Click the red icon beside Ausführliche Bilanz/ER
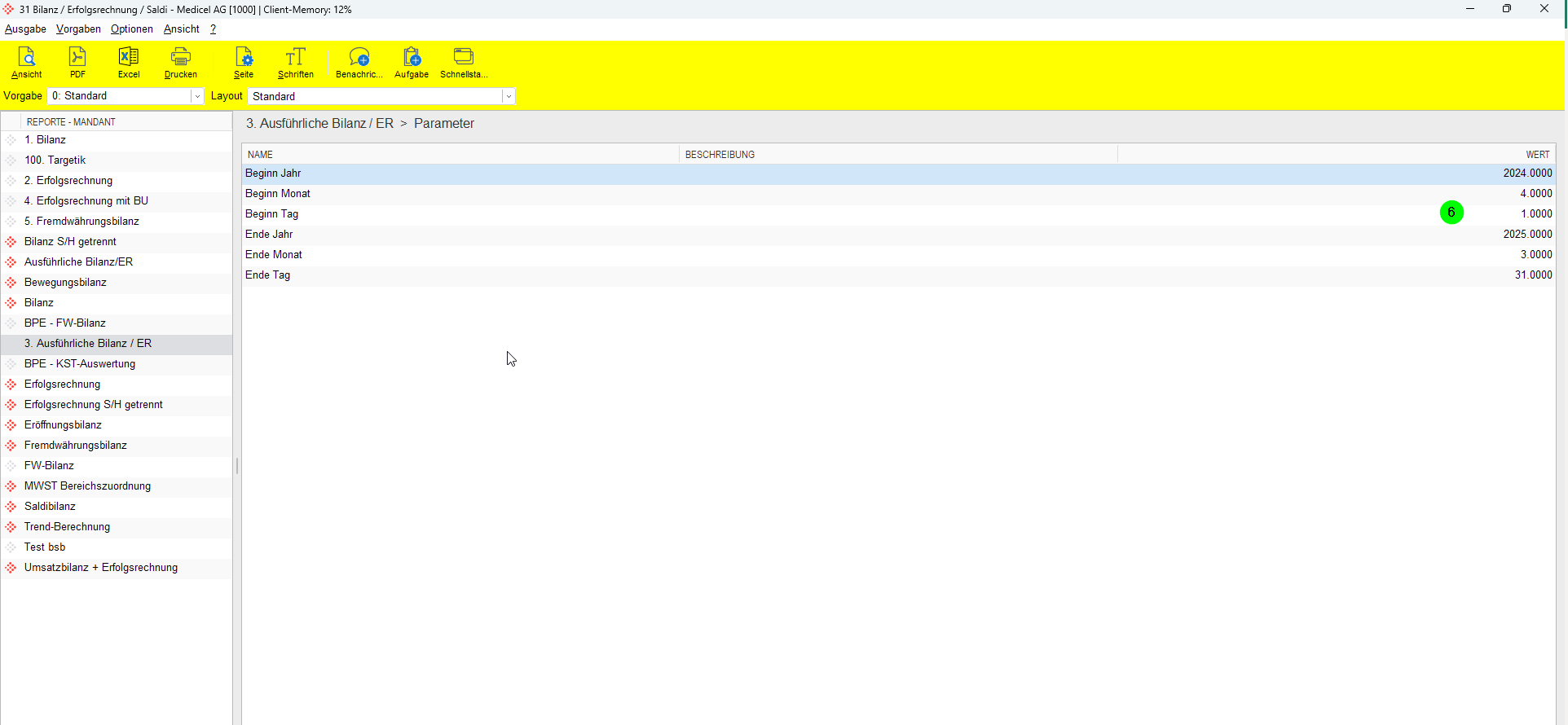Image resolution: width=1568 pixels, height=725 pixels. pyautogui.click(x=11, y=262)
